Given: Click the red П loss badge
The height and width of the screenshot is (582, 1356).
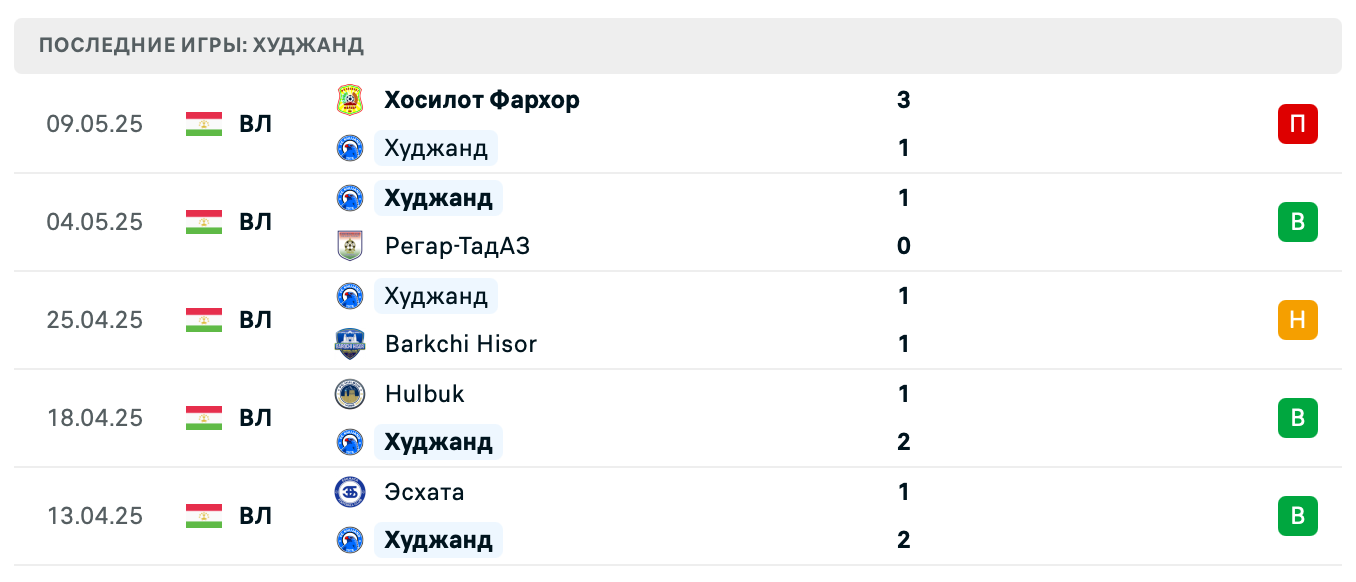Looking at the screenshot, I should (1297, 124).
